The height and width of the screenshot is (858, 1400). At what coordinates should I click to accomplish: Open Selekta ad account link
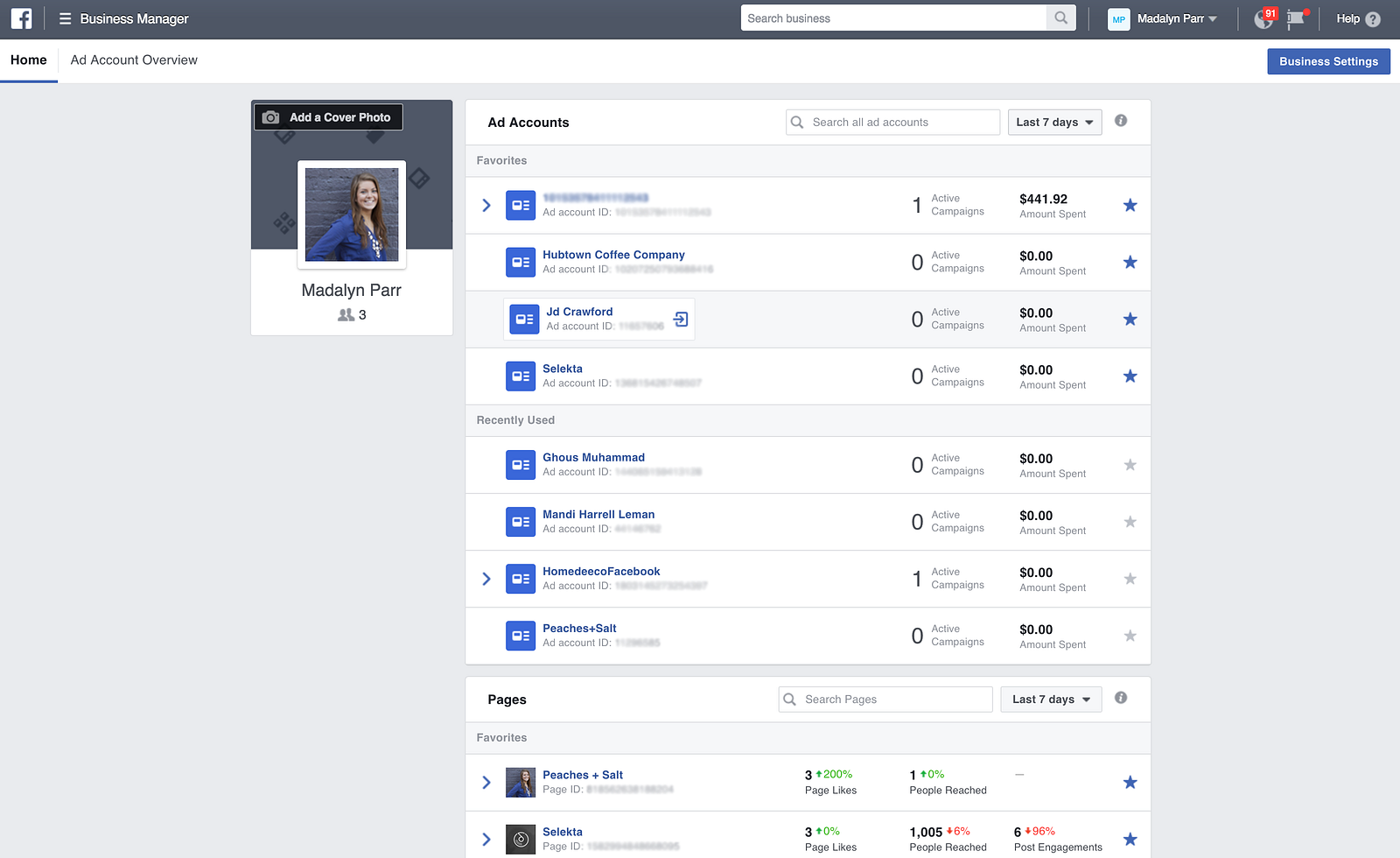coord(563,369)
